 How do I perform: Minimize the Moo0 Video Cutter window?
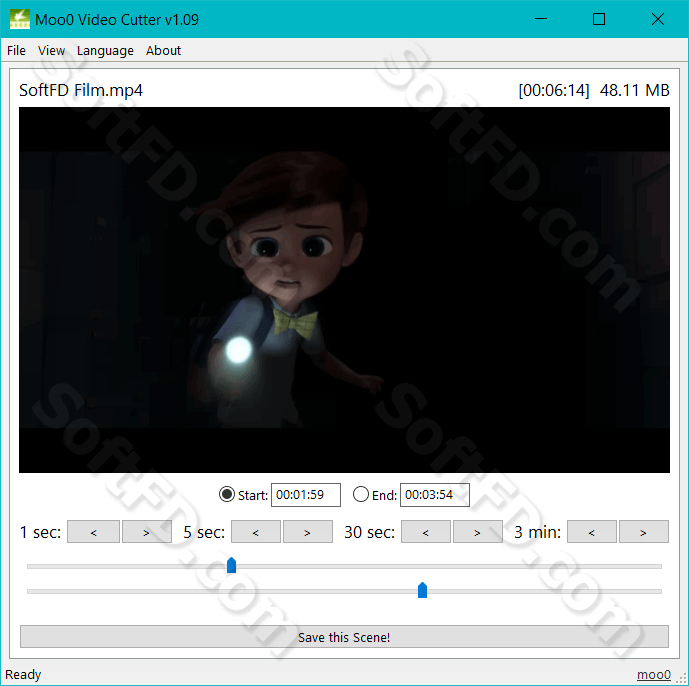[541, 19]
